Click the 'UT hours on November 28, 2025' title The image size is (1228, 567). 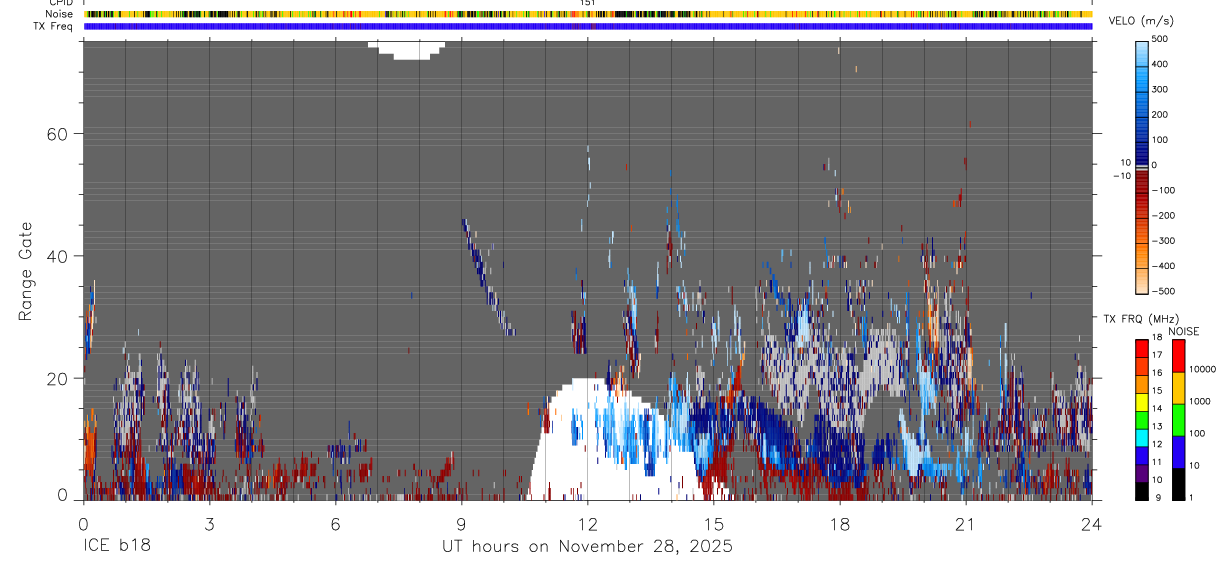tap(587, 547)
